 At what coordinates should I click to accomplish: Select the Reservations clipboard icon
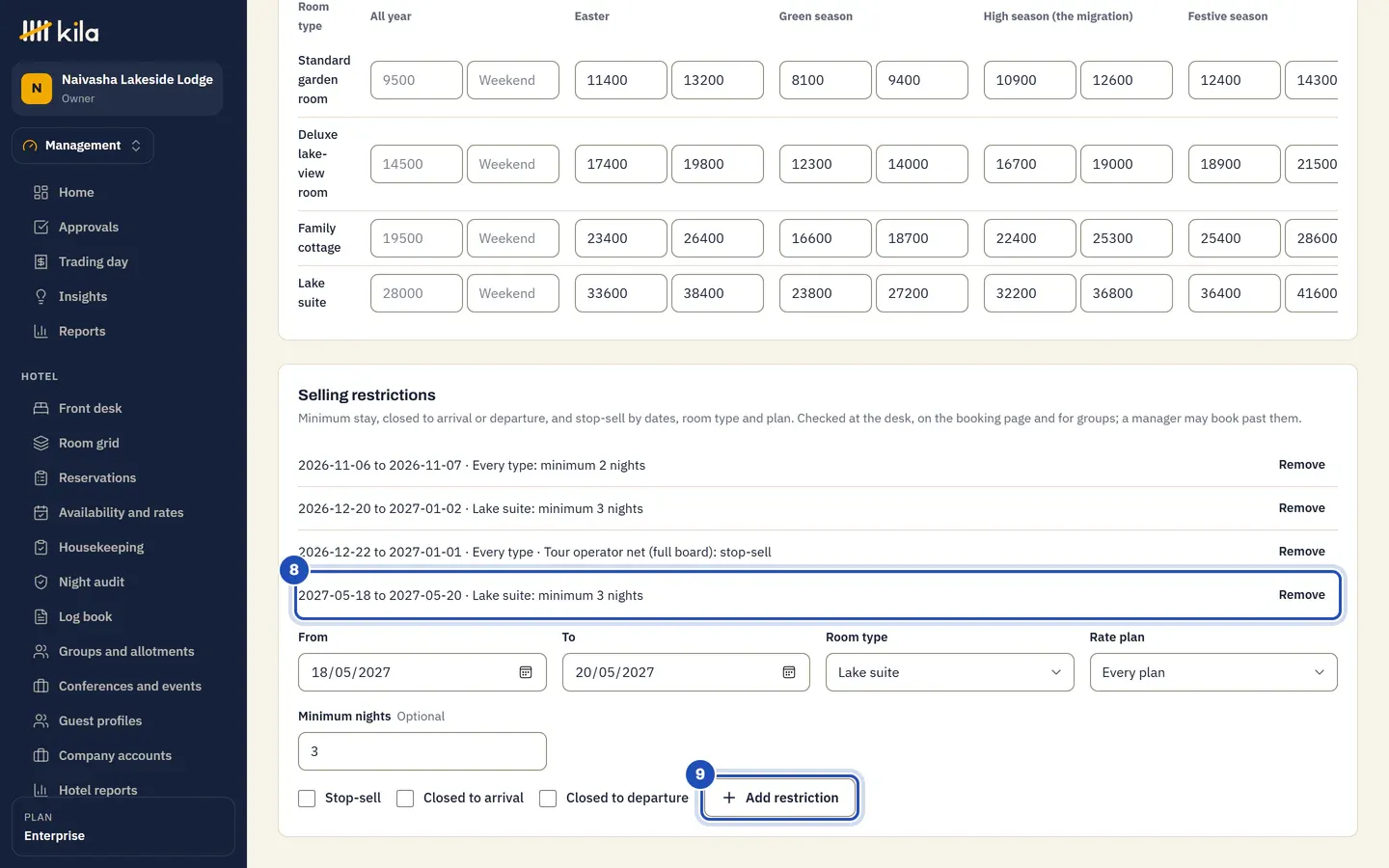pos(41,478)
